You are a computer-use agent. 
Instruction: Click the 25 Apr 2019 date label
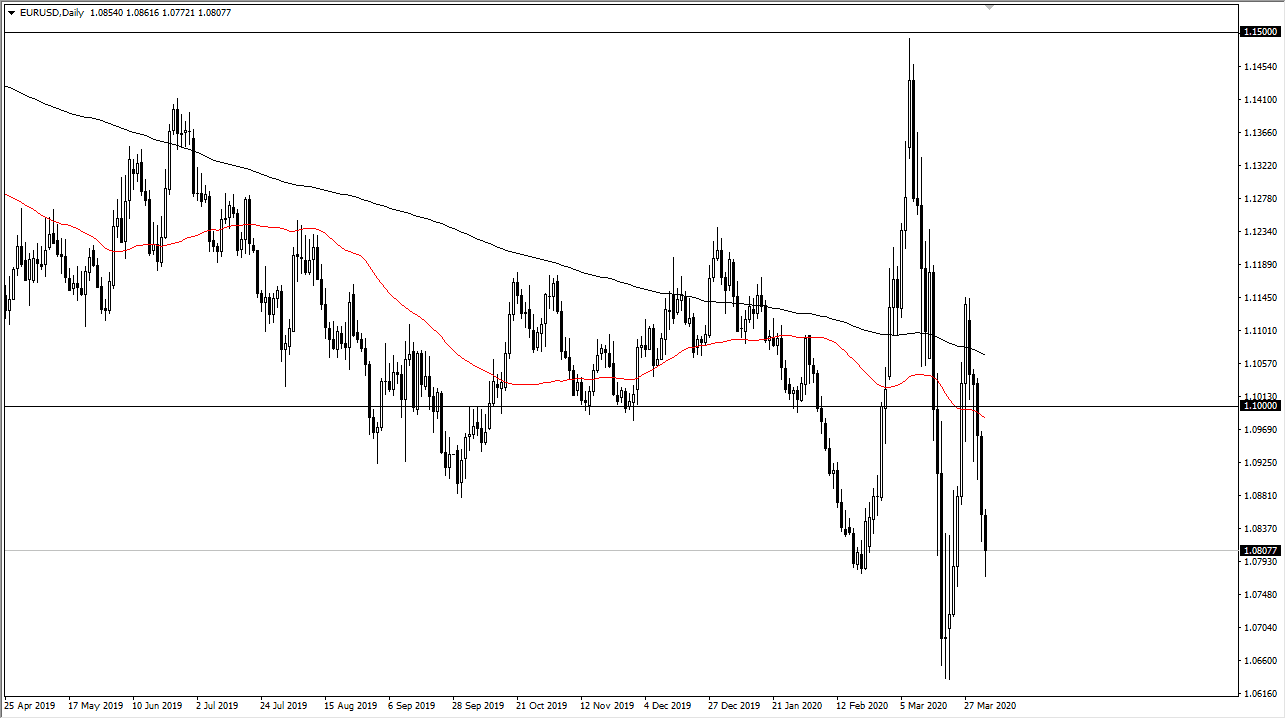(x=30, y=705)
